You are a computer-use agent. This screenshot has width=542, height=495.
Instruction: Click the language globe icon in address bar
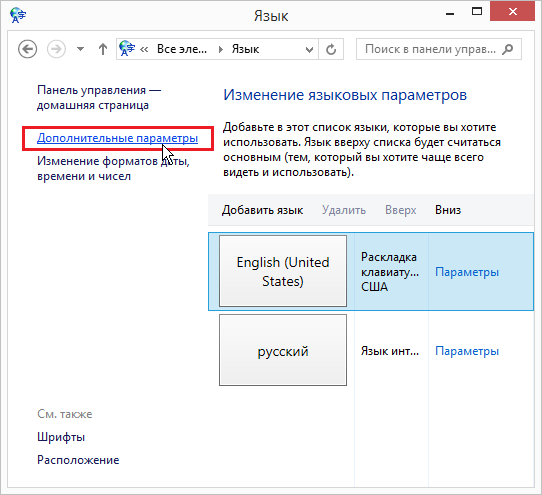click(x=127, y=49)
